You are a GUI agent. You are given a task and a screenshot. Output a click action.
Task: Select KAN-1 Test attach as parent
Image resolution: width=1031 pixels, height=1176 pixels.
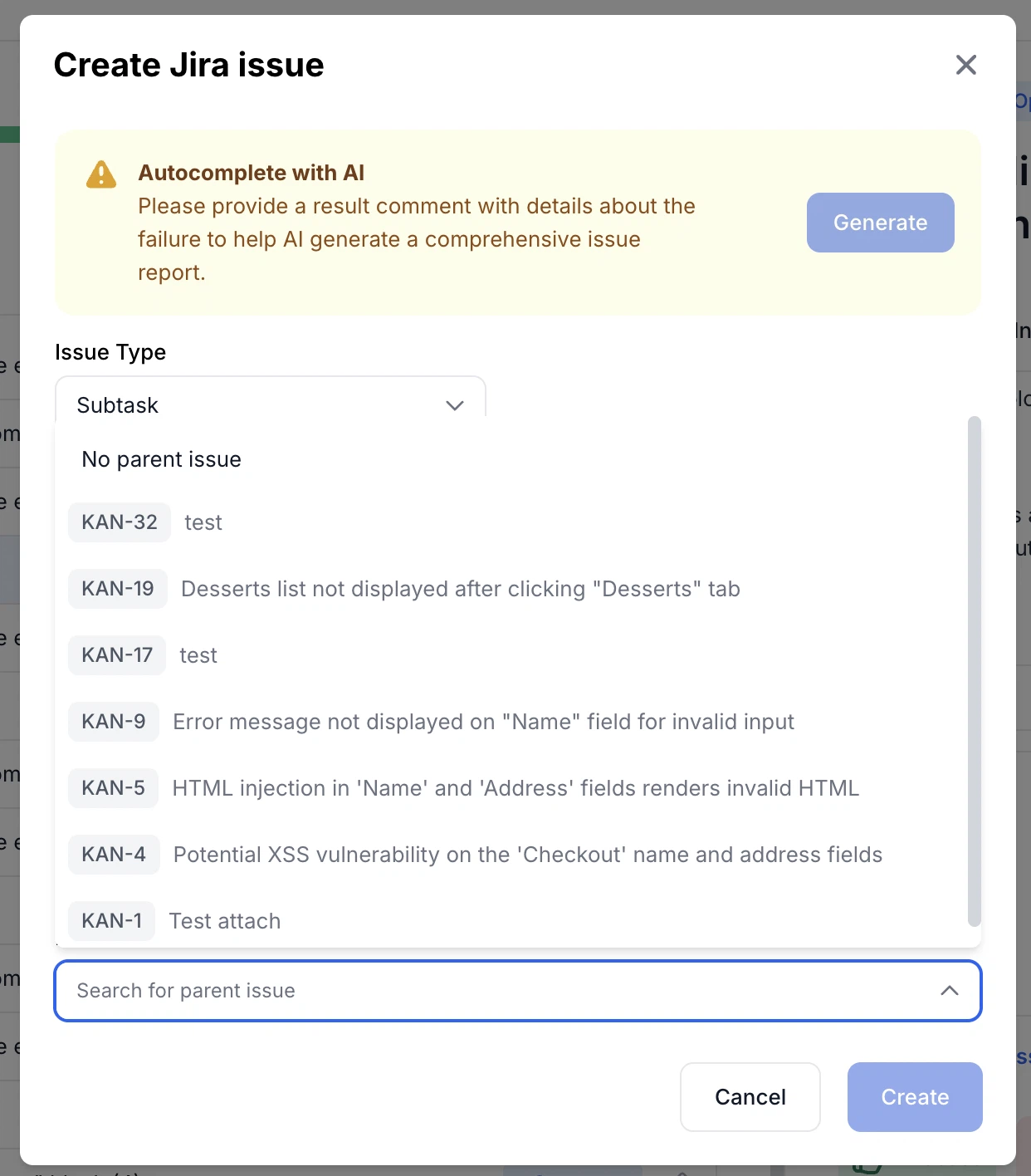[x=224, y=921]
